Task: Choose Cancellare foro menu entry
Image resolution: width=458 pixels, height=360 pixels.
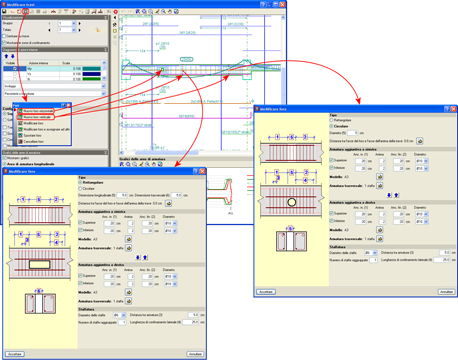Action: pos(33,141)
